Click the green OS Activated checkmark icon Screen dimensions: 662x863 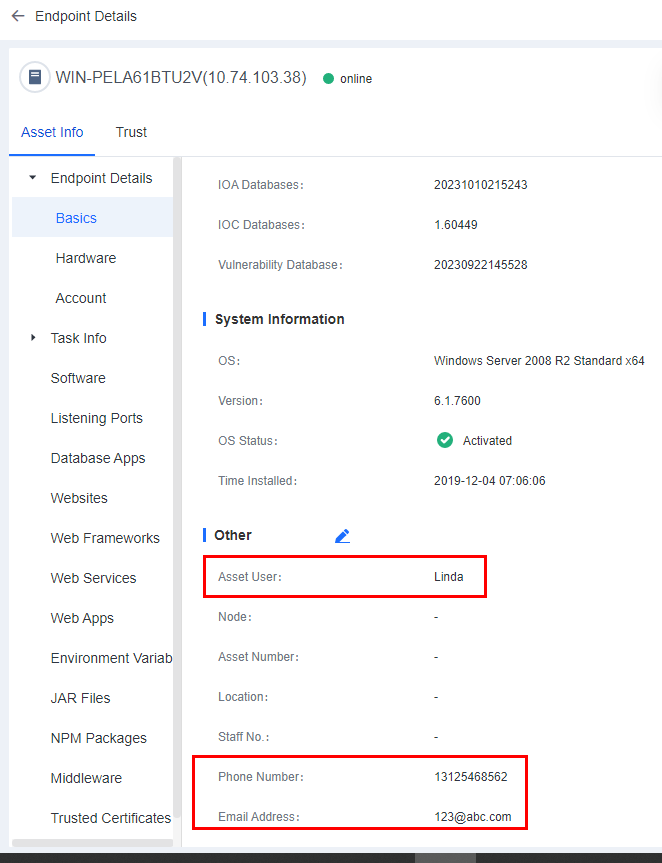click(445, 440)
